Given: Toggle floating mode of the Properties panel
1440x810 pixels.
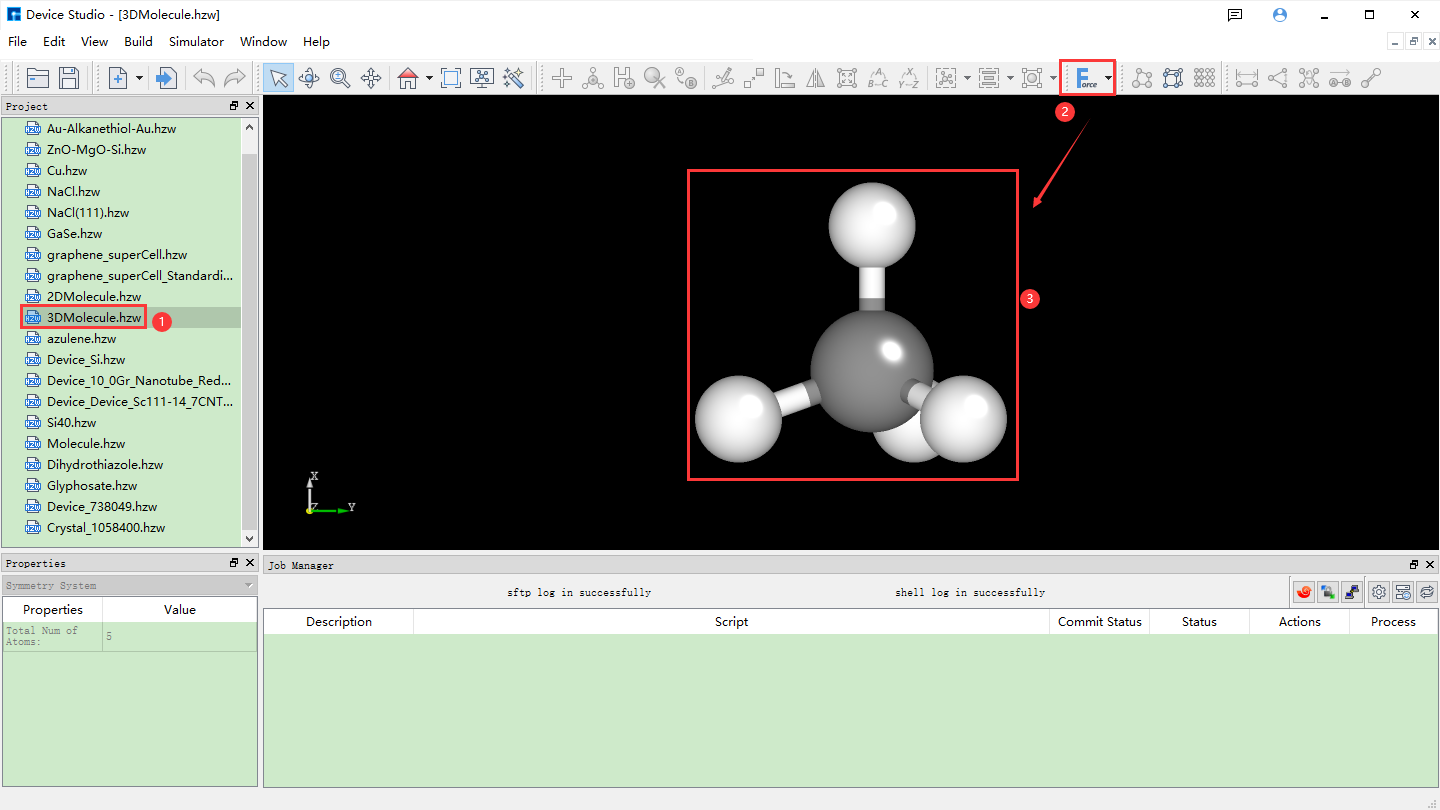Looking at the screenshot, I should (x=235, y=562).
